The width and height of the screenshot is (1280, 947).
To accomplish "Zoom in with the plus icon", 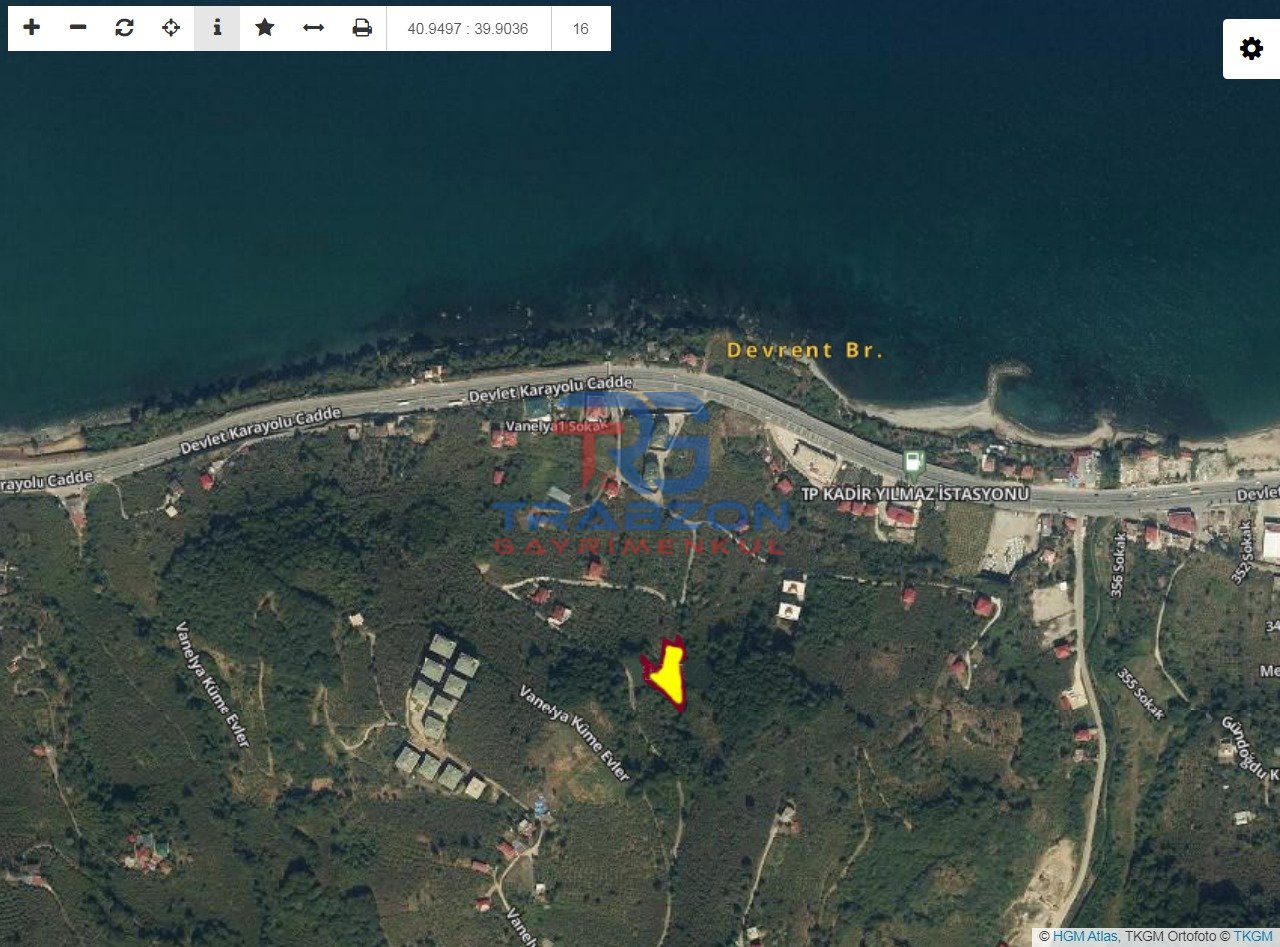I will [32, 28].
